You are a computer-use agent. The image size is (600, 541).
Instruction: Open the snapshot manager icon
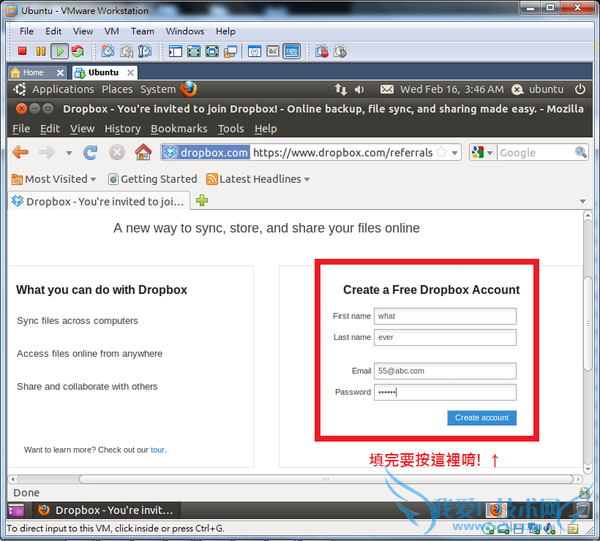(145, 51)
